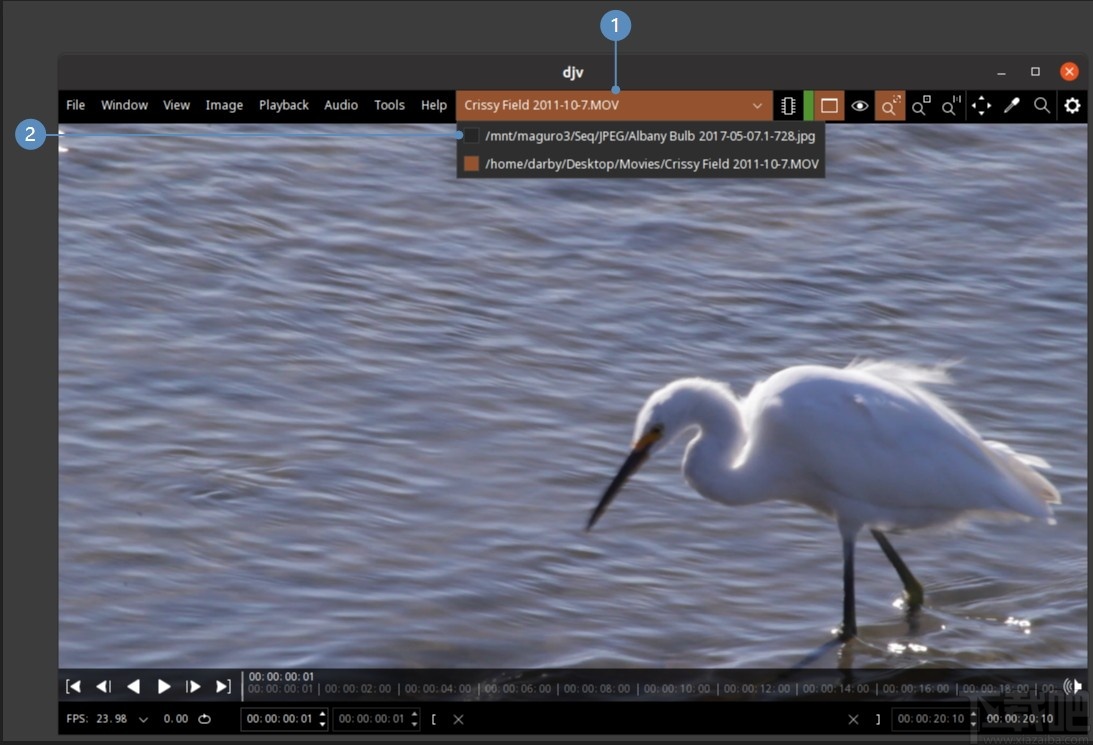Open the Audio menu

tap(341, 105)
